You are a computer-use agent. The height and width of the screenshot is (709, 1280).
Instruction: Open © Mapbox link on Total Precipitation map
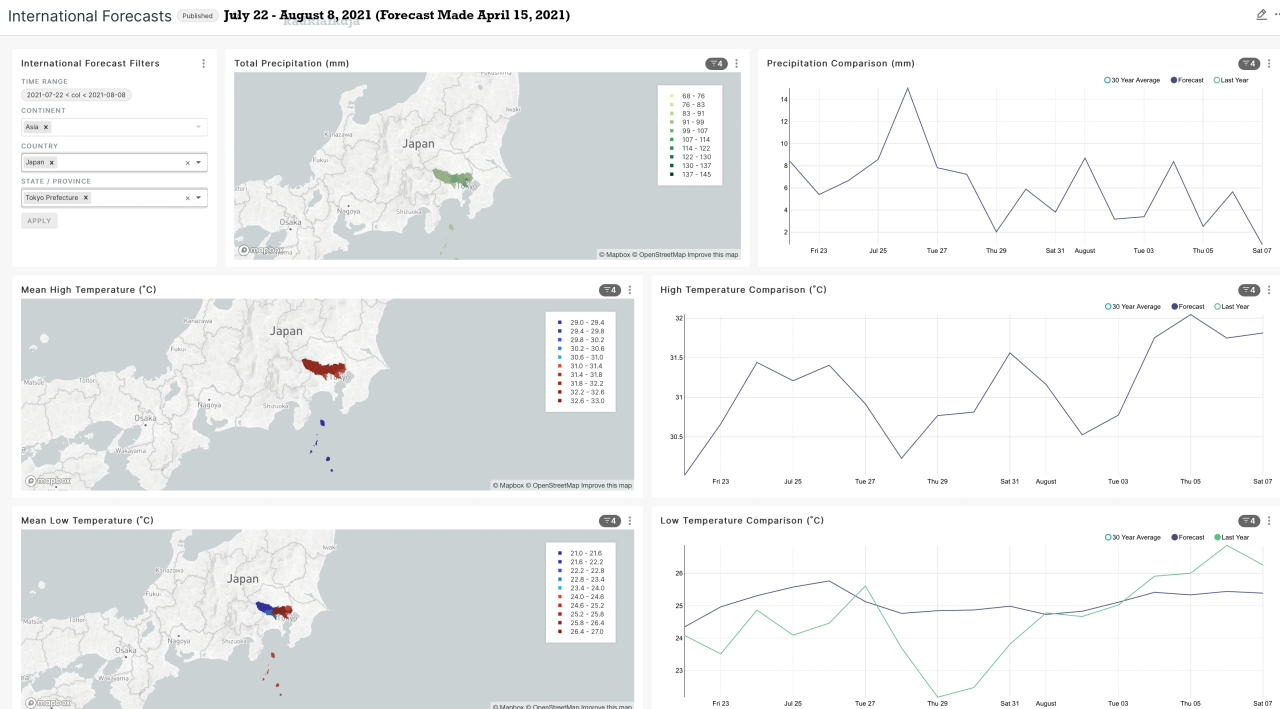tap(615, 255)
